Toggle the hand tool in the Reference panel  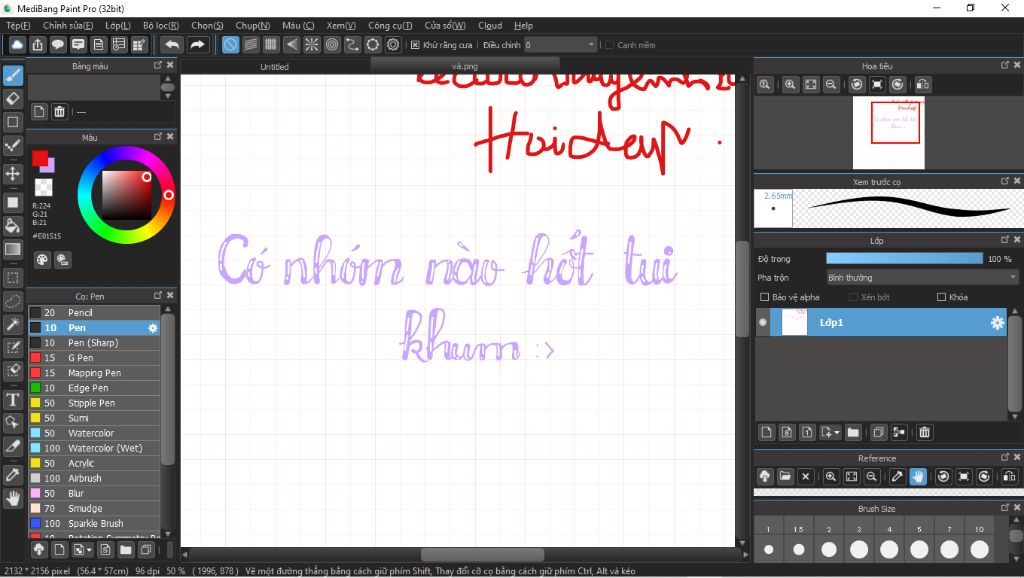[918, 476]
